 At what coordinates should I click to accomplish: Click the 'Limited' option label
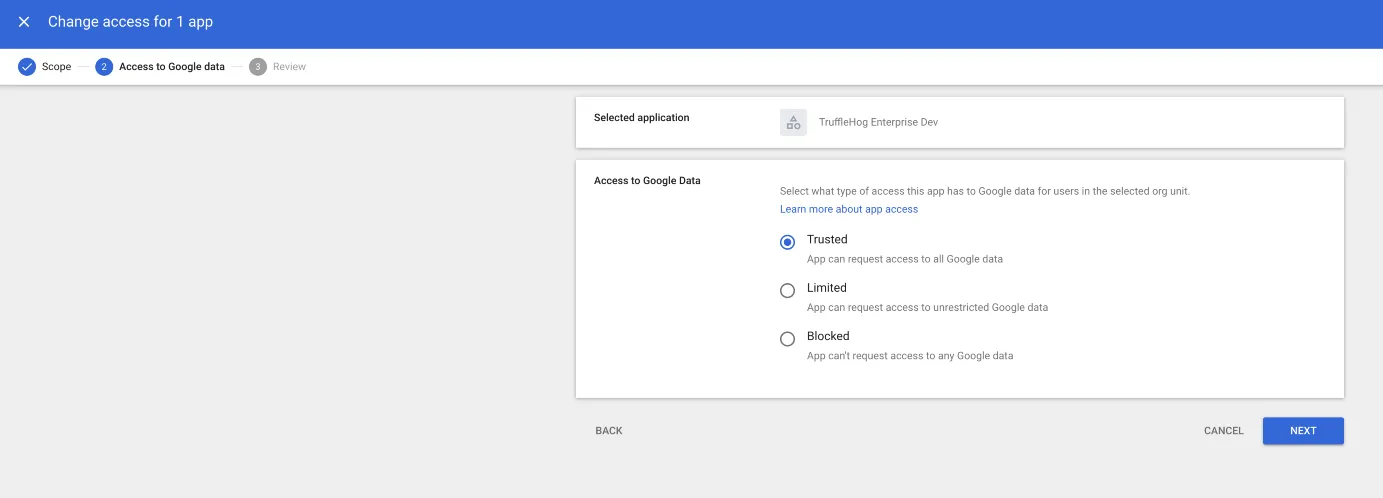(x=827, y=288)
